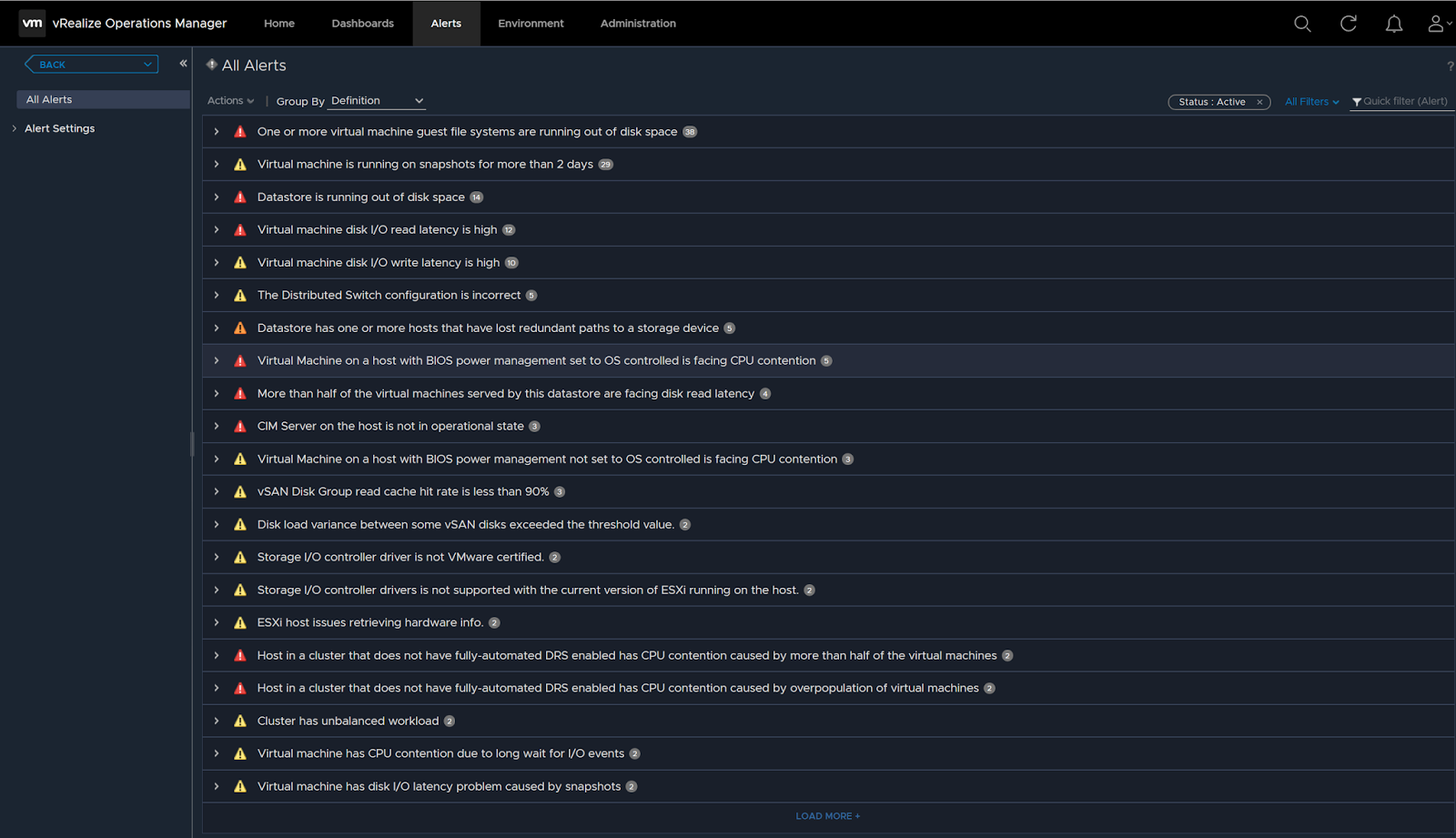1456x838 pixels.
Task: Click the help question mark icon
Action: [1450, 66]
